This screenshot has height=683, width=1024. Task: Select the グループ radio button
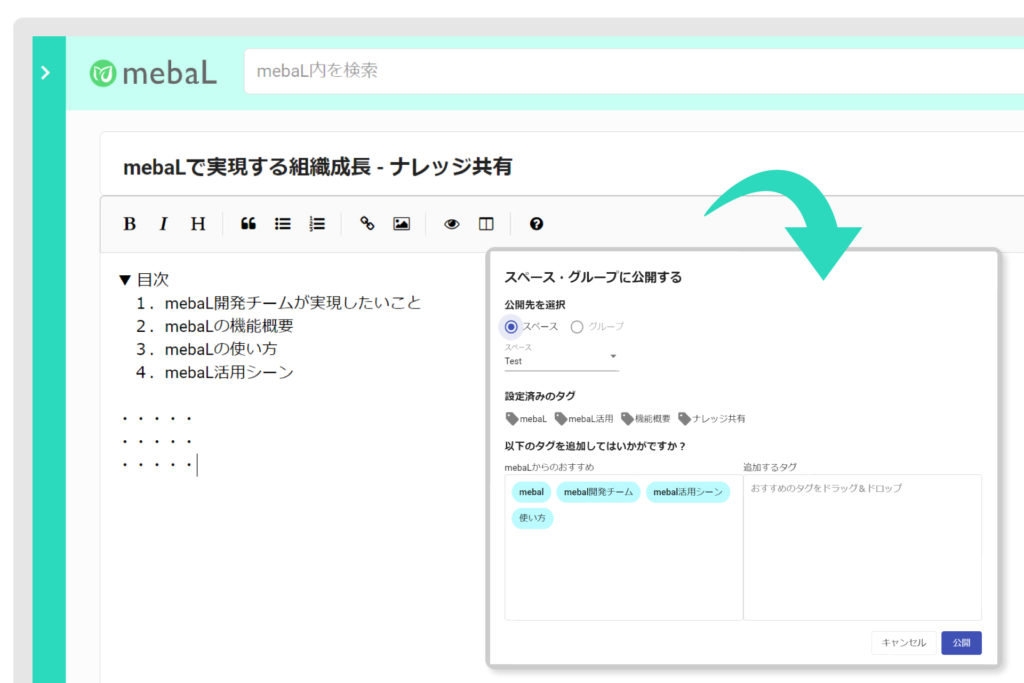point(577,326)
